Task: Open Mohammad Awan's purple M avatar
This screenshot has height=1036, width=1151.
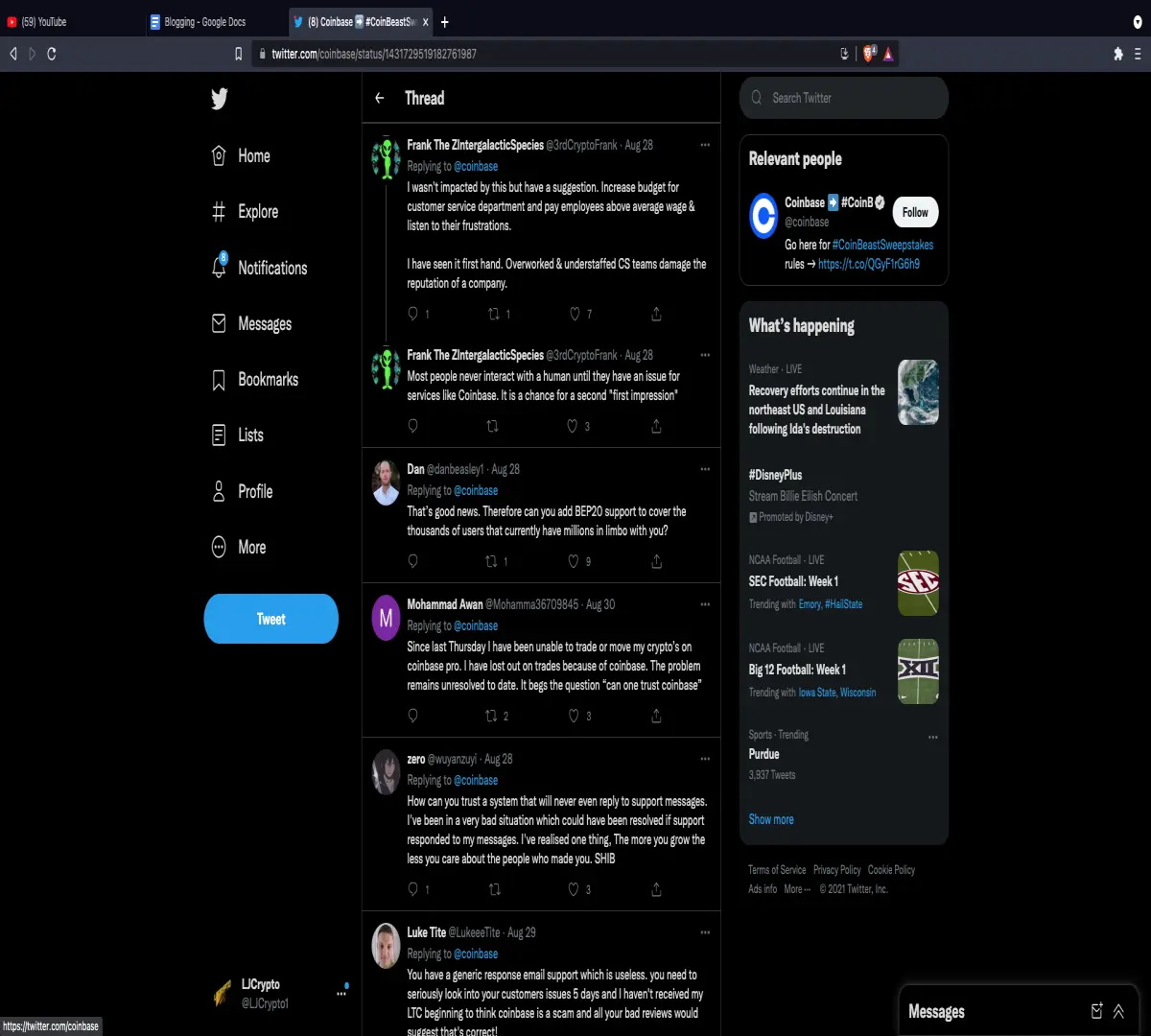Action: (x=386, y=619)
